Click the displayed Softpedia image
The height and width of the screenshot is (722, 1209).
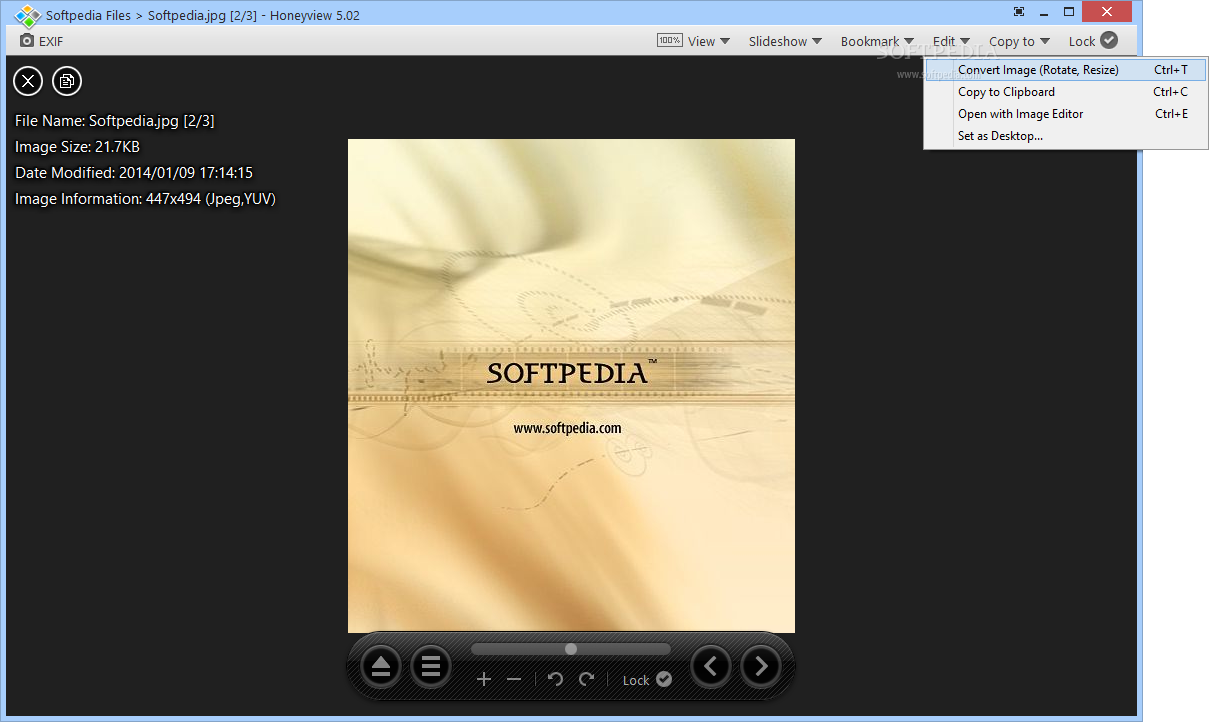[x=571, y=386]
